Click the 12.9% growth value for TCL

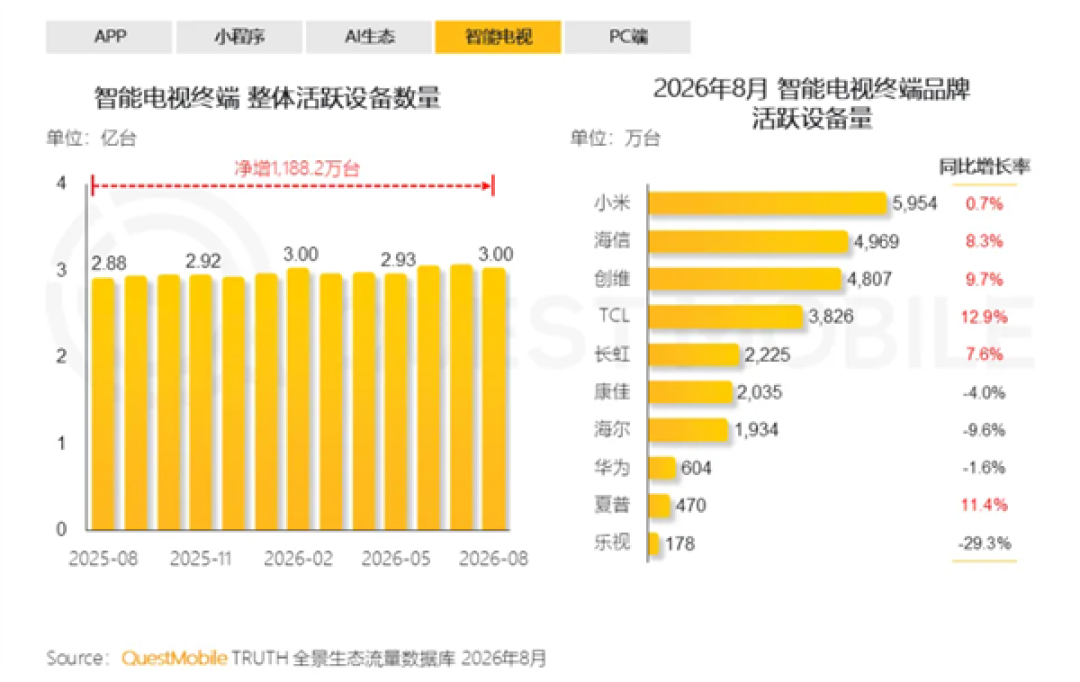point(984,317)
